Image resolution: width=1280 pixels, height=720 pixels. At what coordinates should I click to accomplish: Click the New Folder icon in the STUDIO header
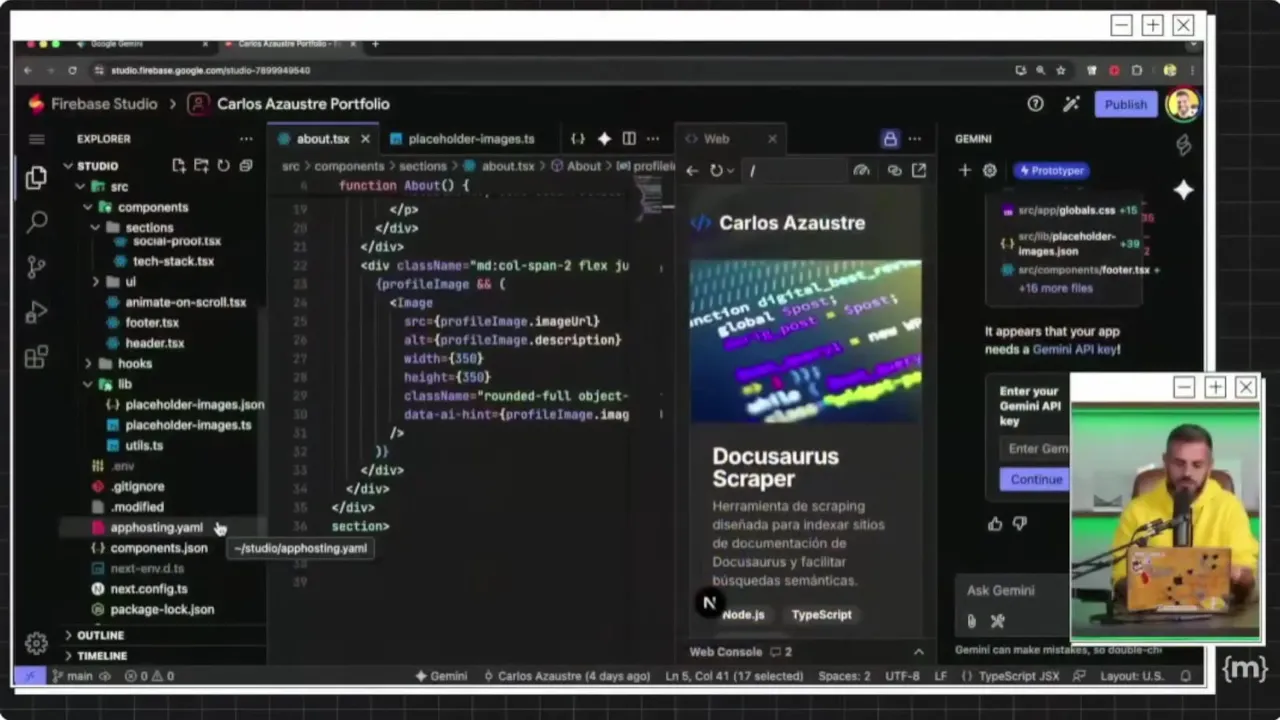pyautogui.click(x=201, y=166)
